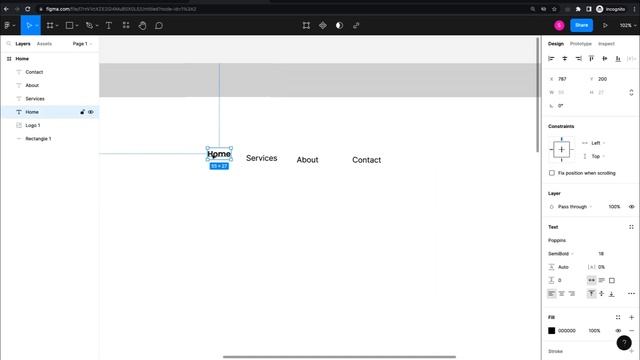Click the Align bottom icon

point(618,59)
